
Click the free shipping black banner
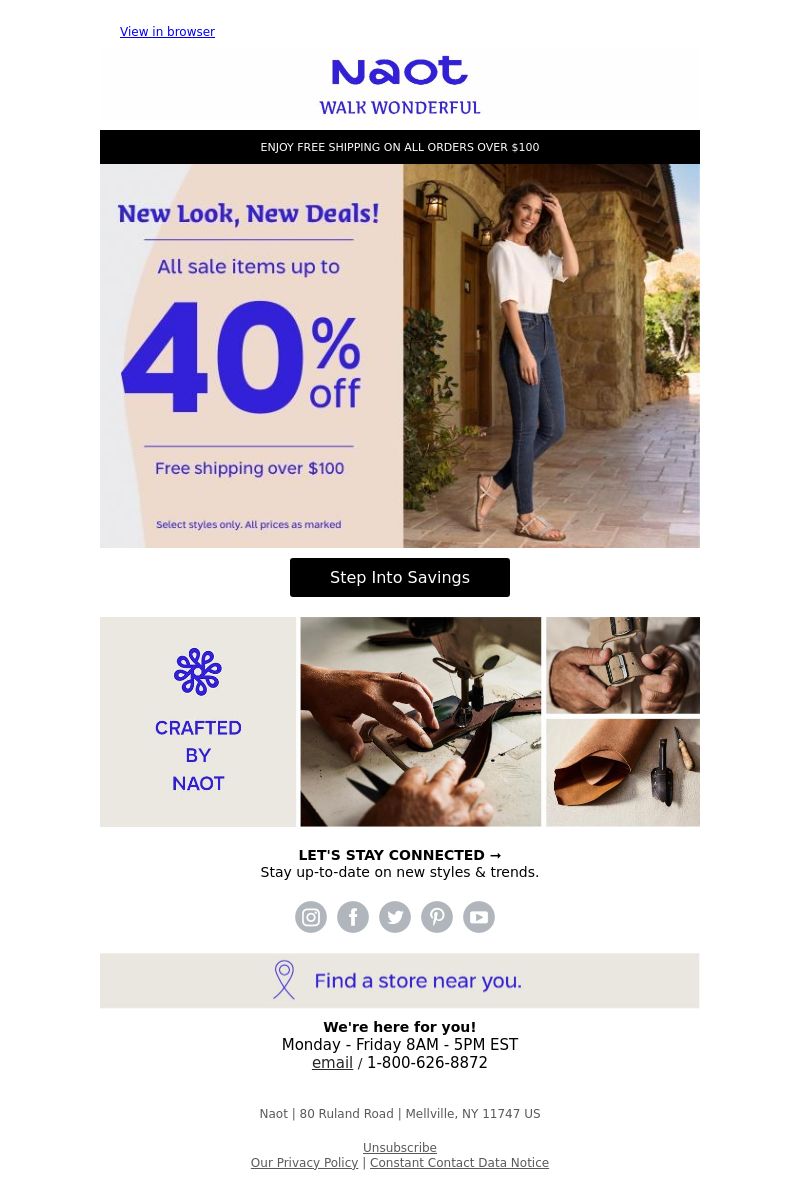pyautogui.click(x=400, y=147)
